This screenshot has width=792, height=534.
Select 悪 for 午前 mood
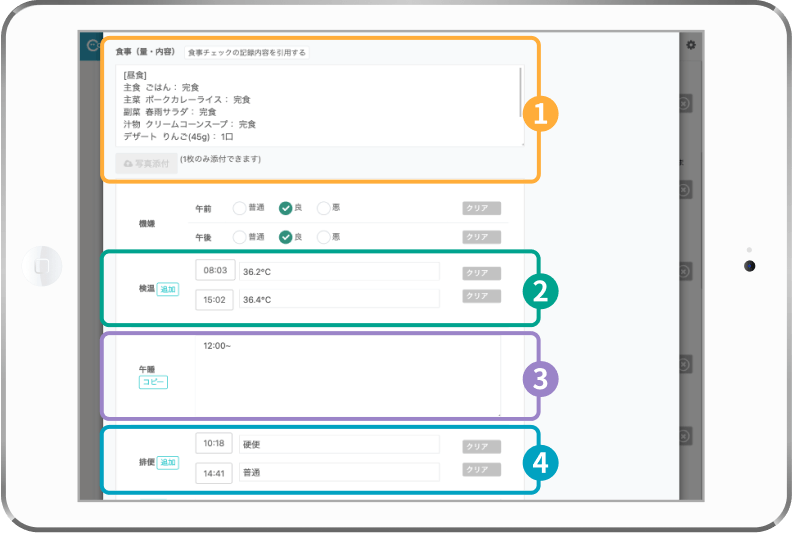(x=323, y=208)
